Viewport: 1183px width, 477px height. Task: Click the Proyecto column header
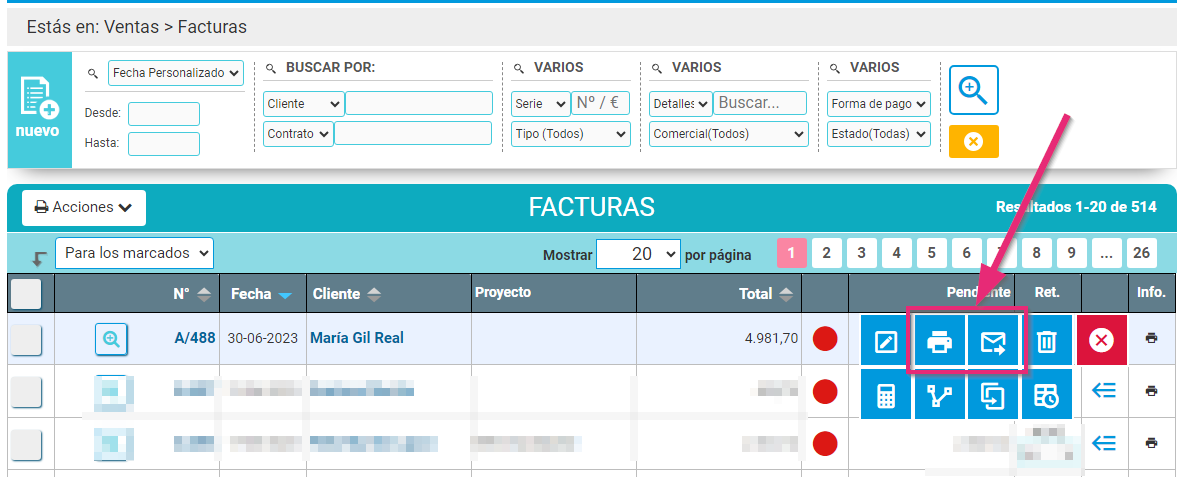tap(503, 292)
